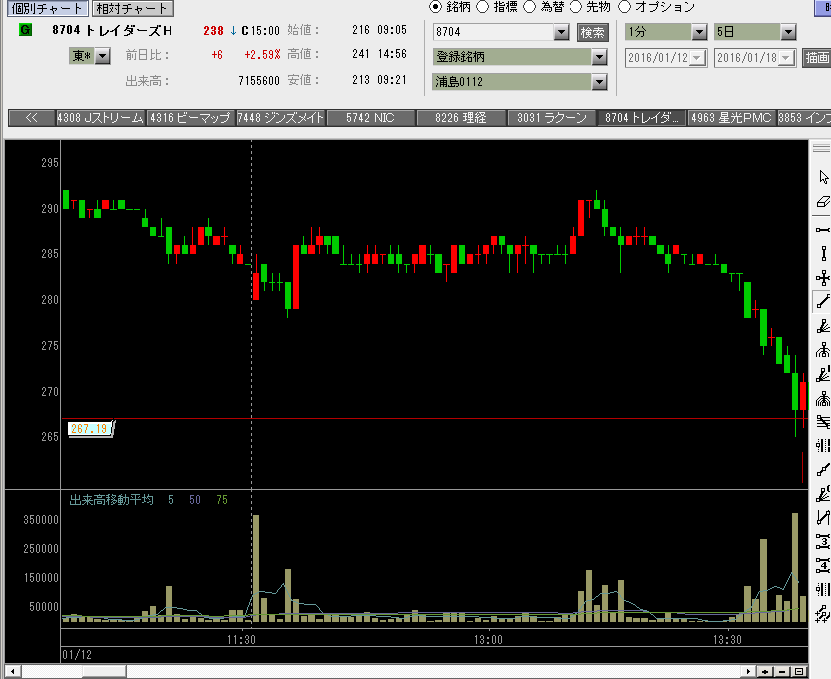831x679 pixels.
Task: Click the 267.19 price line label
Action: [x=90, y=428]
